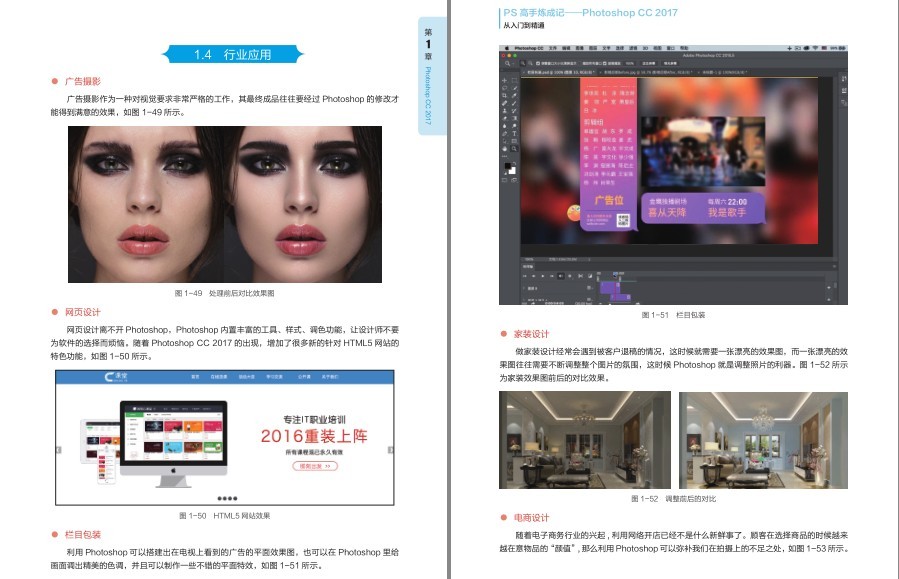Click the caption '图 1-50 HTML5 网站效果'
Image resolution: width=899 pixels, height=579 pixels.
224,515
